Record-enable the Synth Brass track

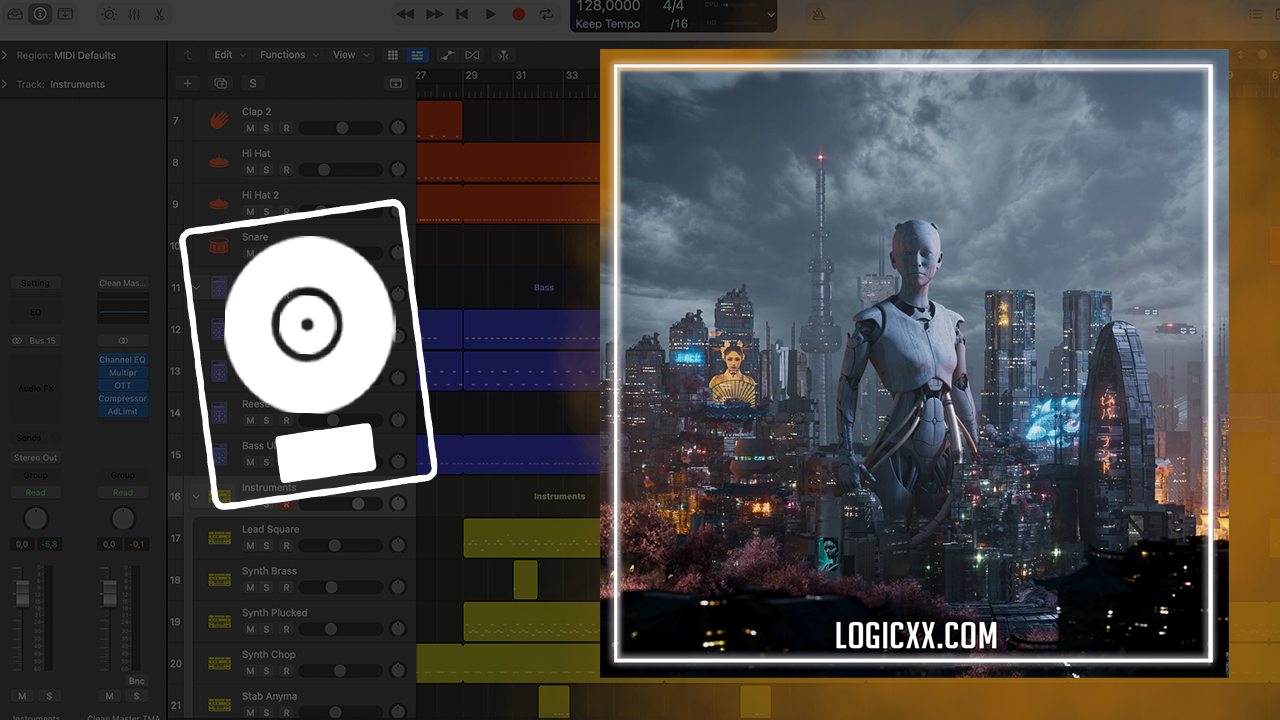286,588
